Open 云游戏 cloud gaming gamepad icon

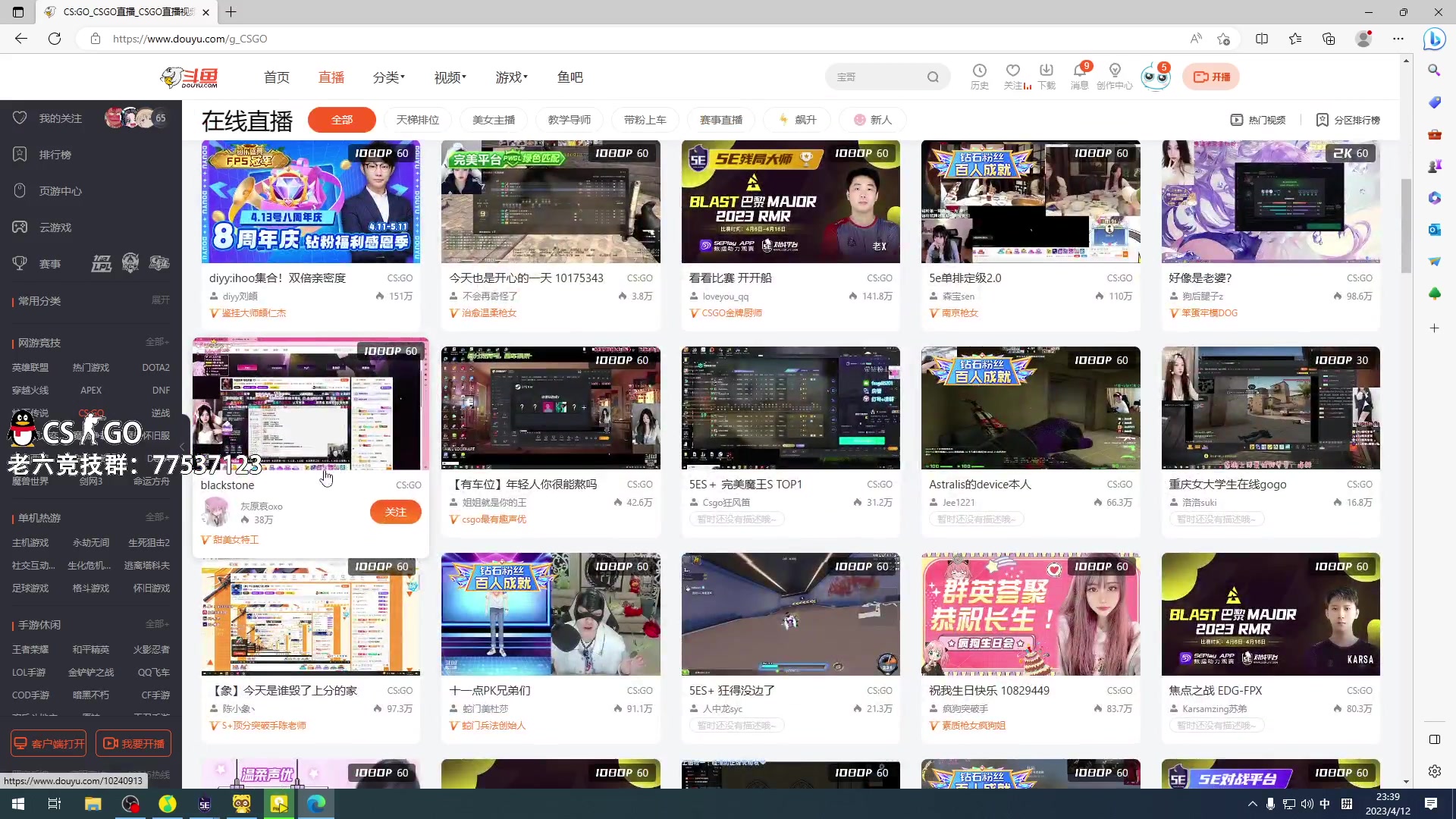[20, 227]
